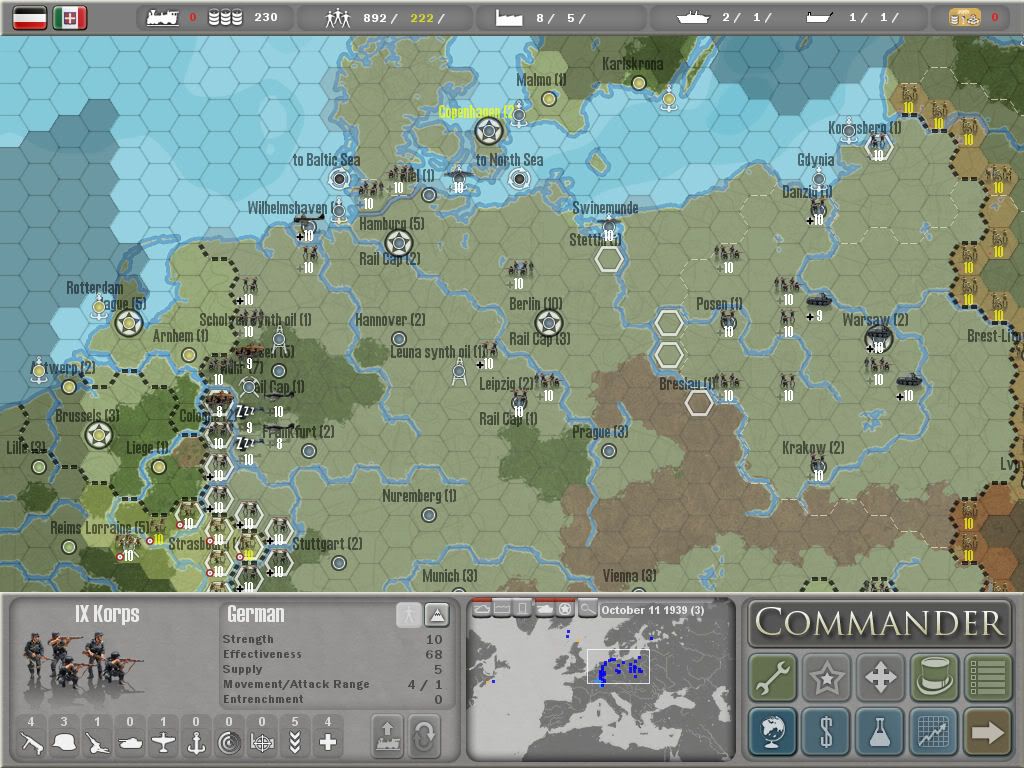Viewport: 1024px width, 768px height.
Task: Click the IX Korps unit name
Action: [x=107, y=614]
